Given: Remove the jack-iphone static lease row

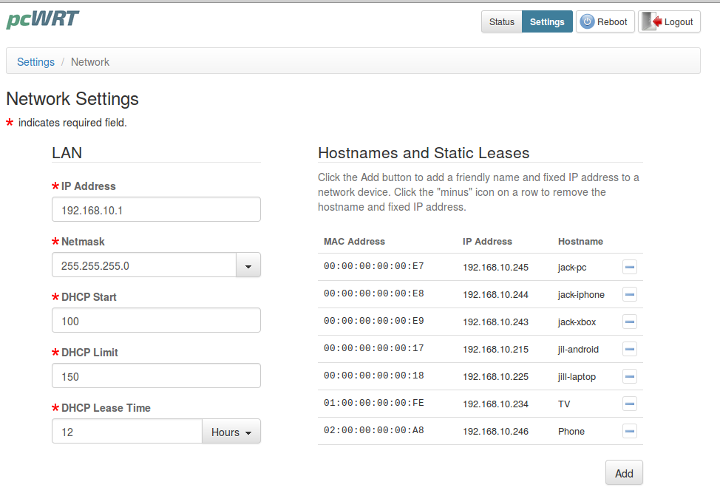Looking at the screenshot, I should (x=630, y=294).
